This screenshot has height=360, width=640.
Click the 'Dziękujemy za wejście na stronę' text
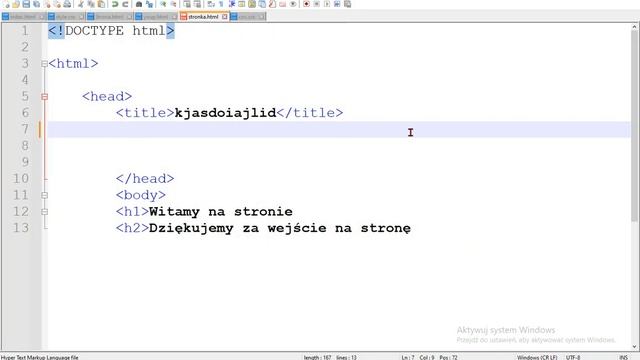280,228
